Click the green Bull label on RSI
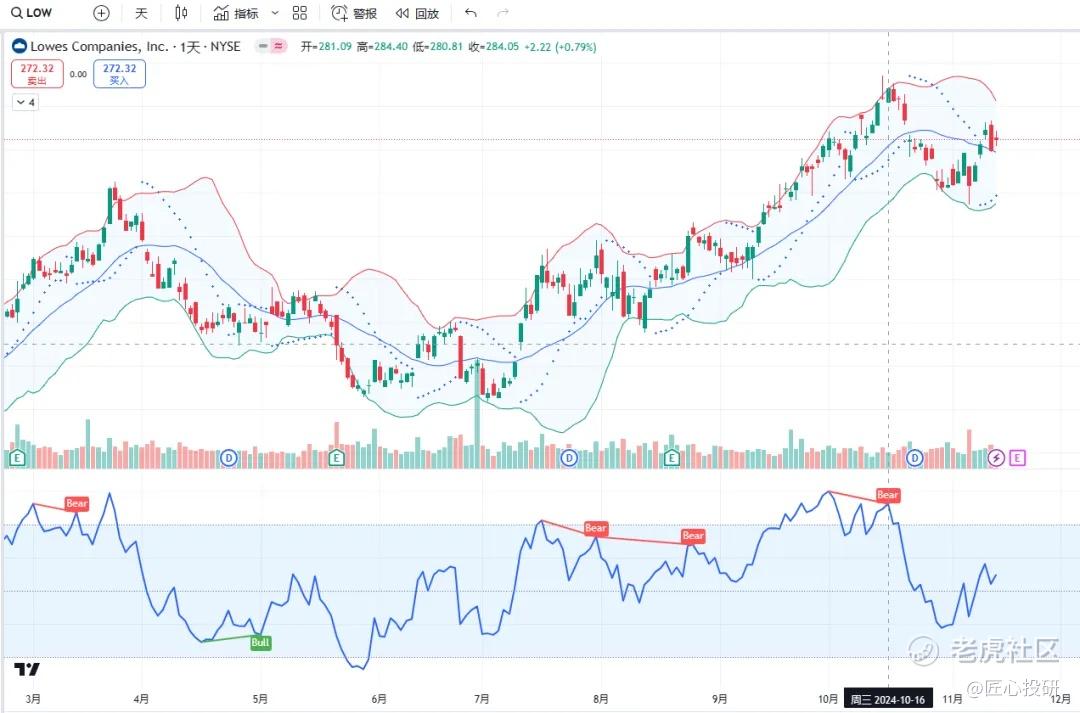The image size is (1080, 713). click(260, 643)
